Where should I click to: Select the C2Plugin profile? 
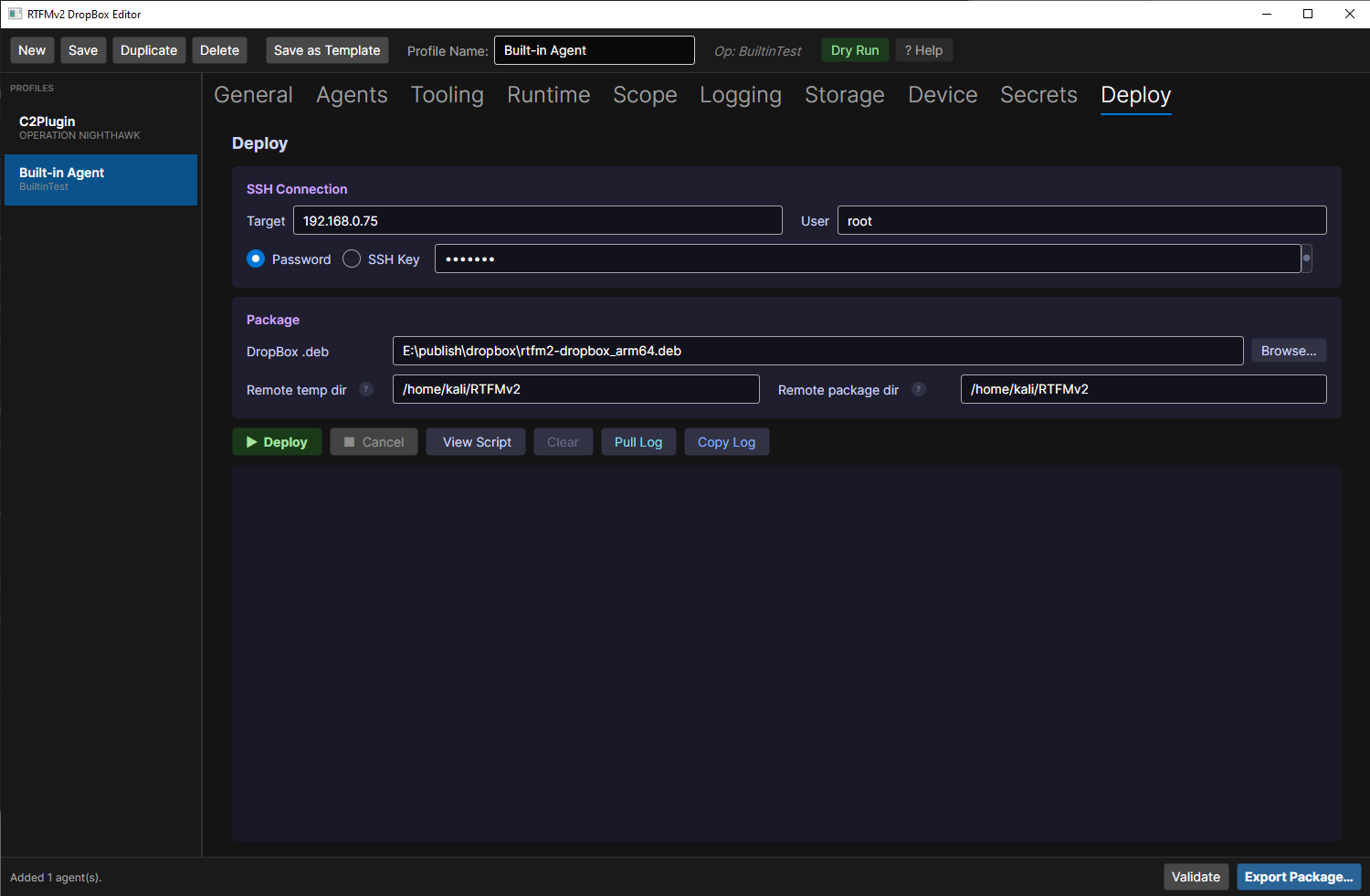tap(100, 128)
